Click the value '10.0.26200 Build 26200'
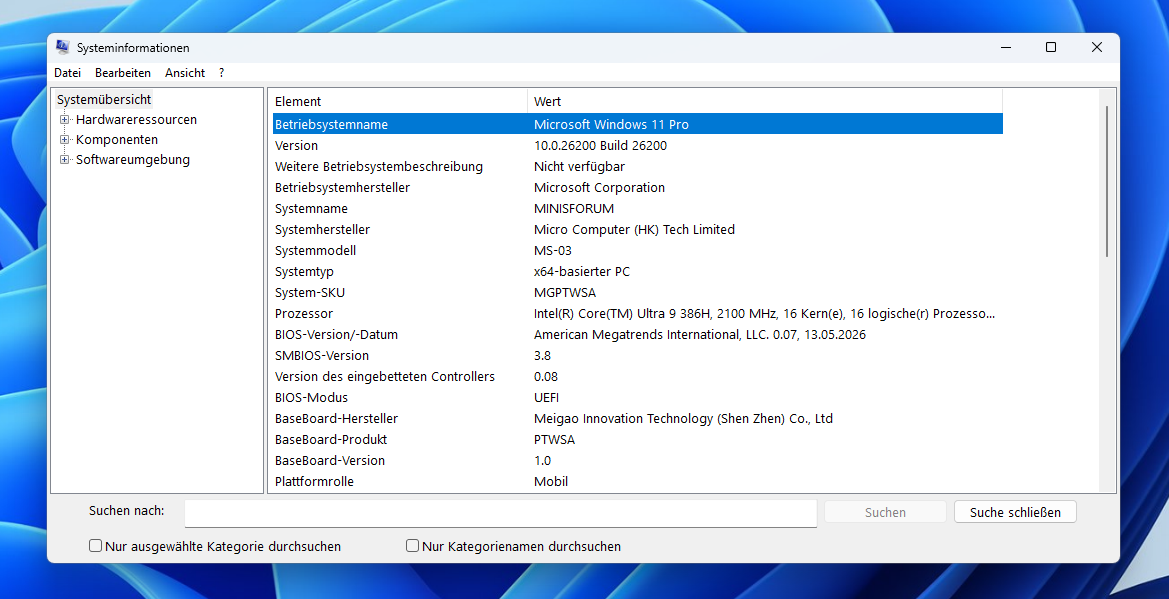Screen dimensions: 1169x599 point(600,145)
